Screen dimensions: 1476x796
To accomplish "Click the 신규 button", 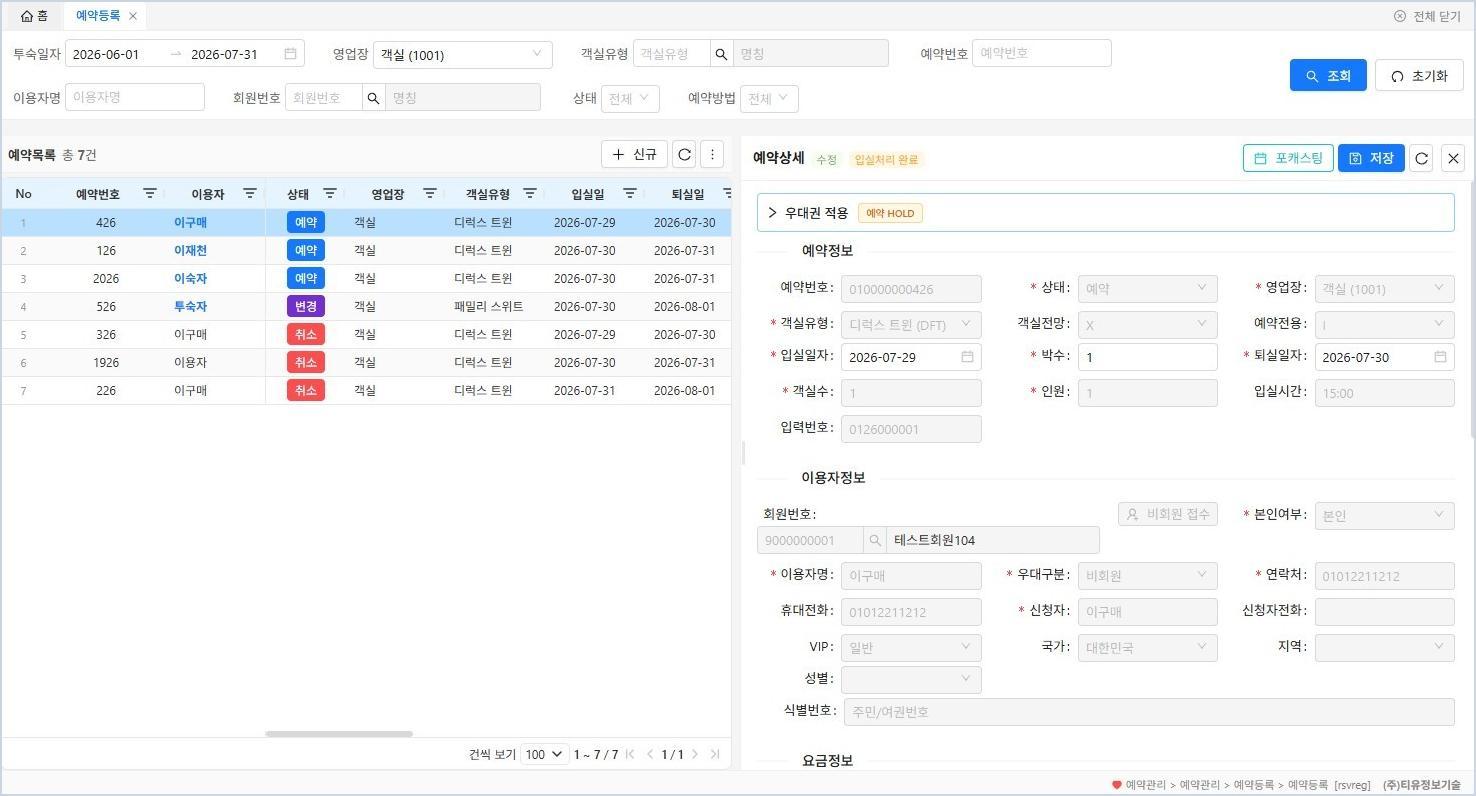I will pyautogui.click(x=634, y=154).
